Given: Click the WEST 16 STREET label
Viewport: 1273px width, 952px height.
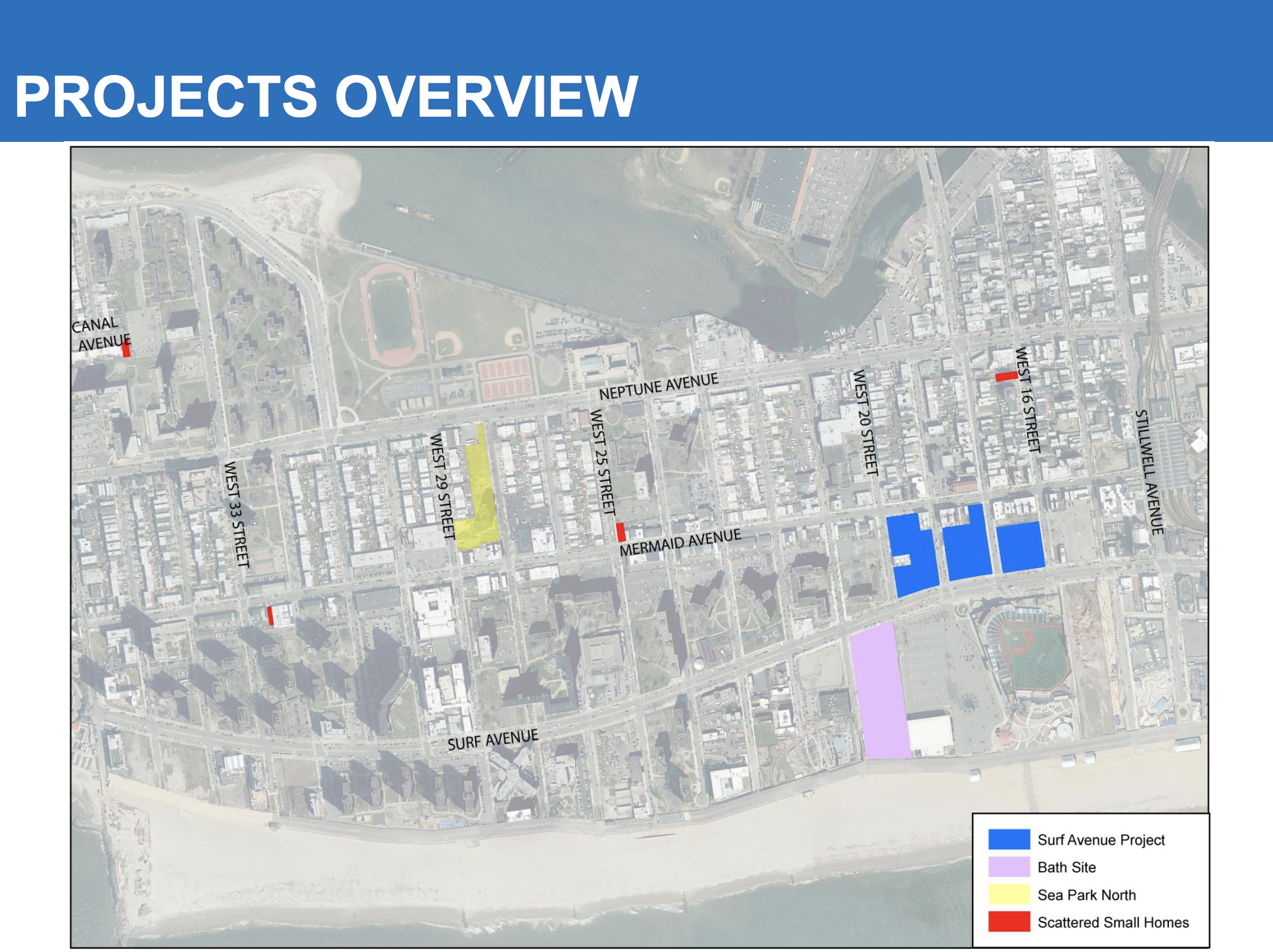Looking at the screenshot, I should tap(1028, 400).
